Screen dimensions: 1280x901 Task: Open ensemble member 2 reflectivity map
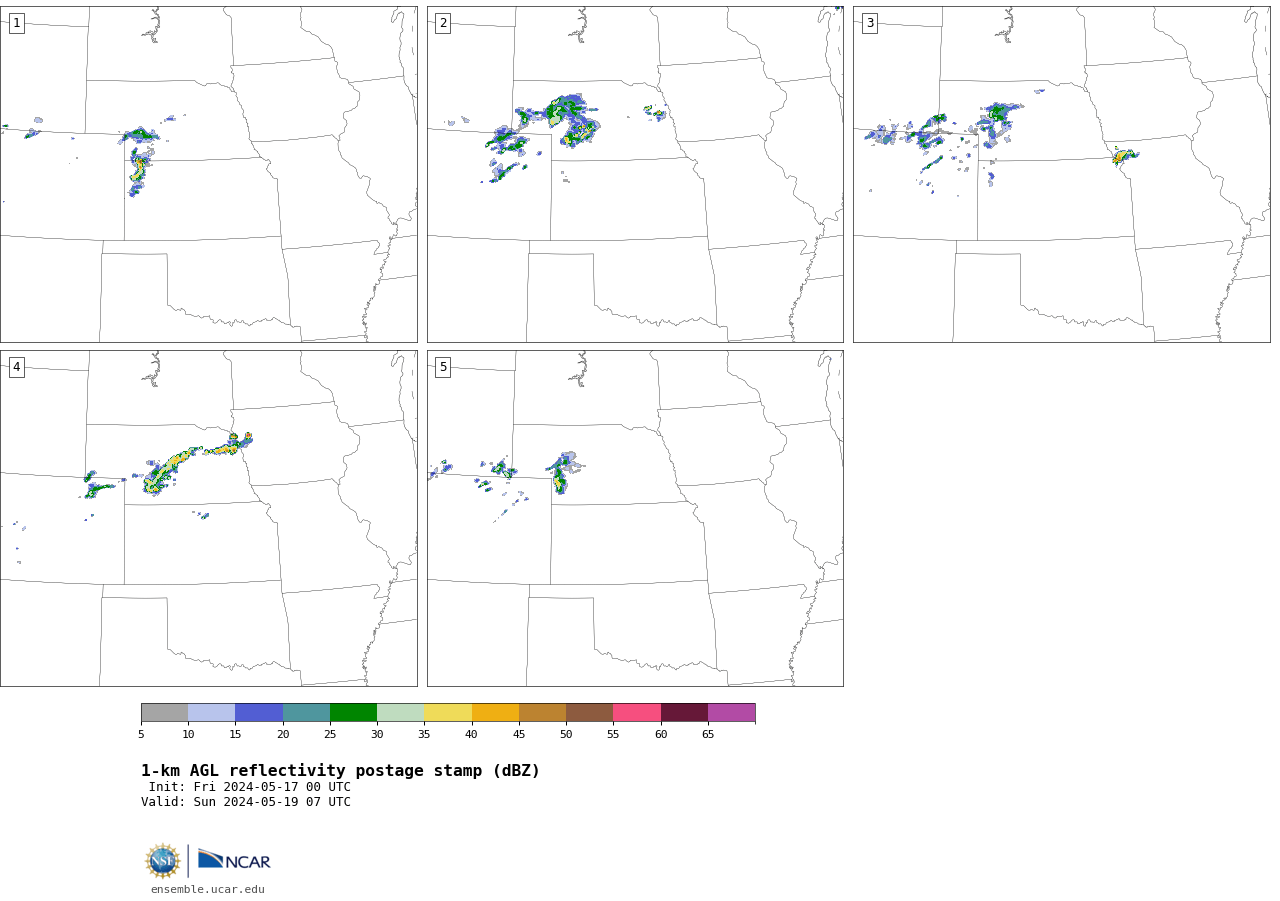(635, 174)
